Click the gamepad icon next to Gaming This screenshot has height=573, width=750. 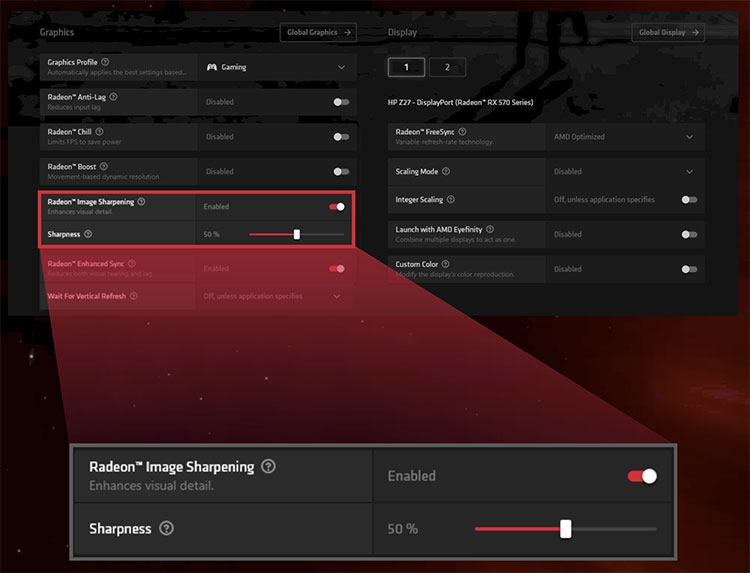click(x=211, y=67)
